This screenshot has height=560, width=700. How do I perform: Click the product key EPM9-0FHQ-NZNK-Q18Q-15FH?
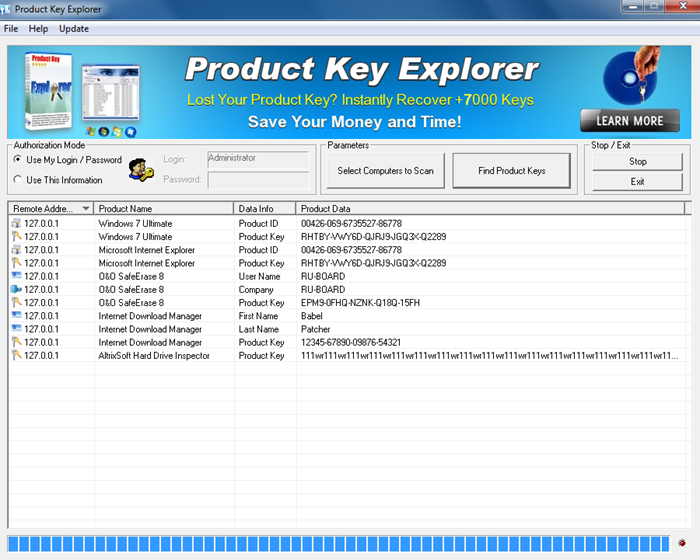tap(360, 302)
